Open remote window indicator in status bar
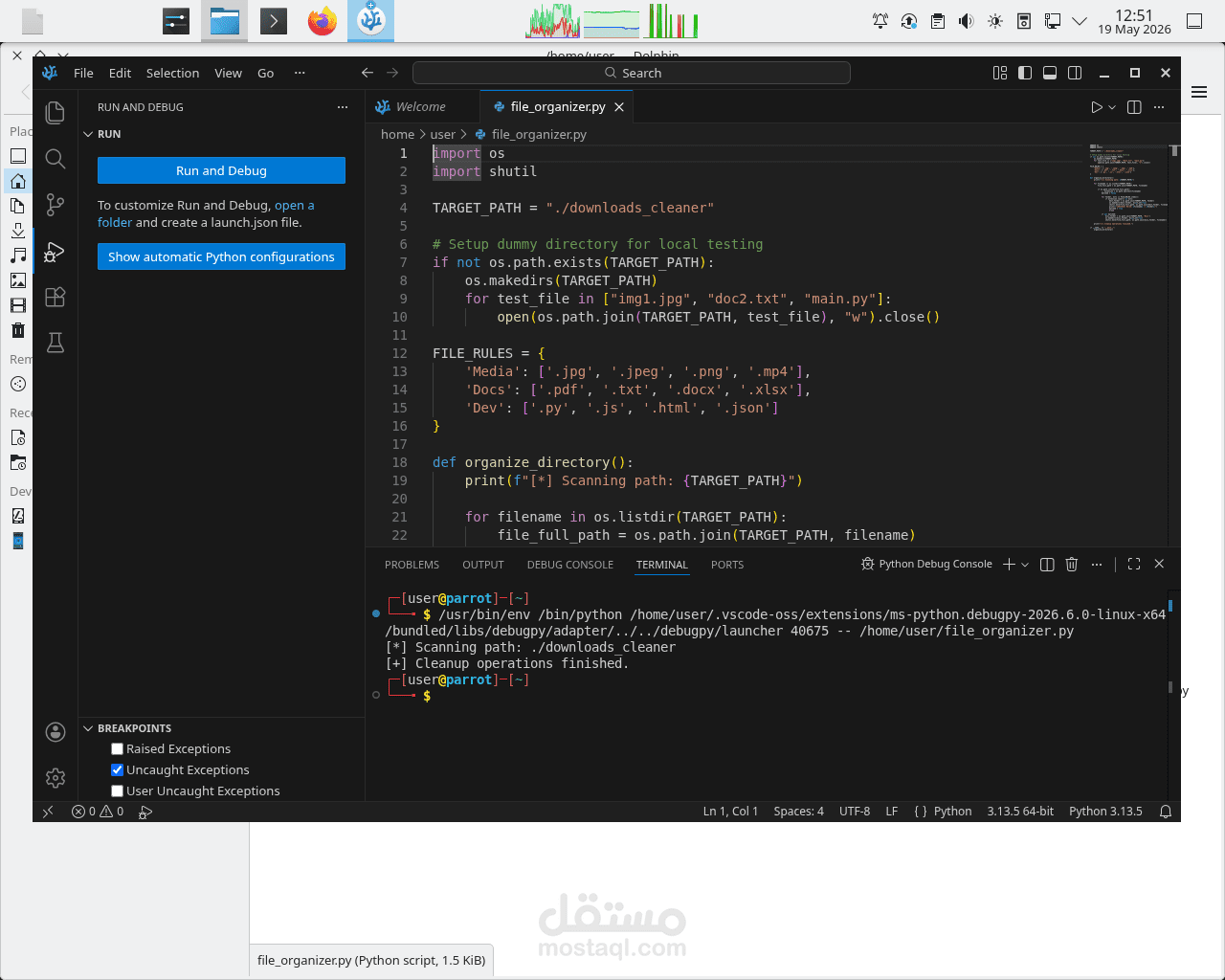Screen dimensions: 1225x980 48,812
